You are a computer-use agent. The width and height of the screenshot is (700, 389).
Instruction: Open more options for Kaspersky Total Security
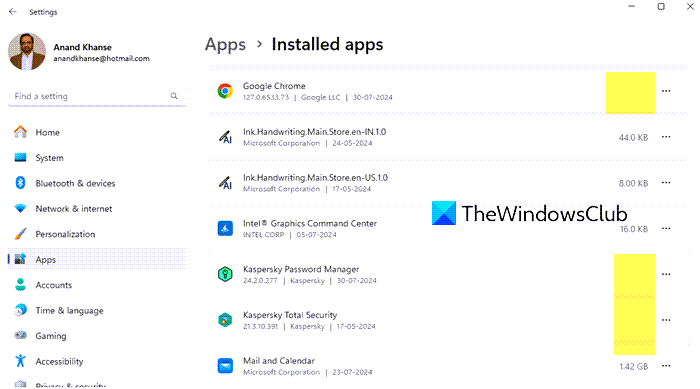666,320
